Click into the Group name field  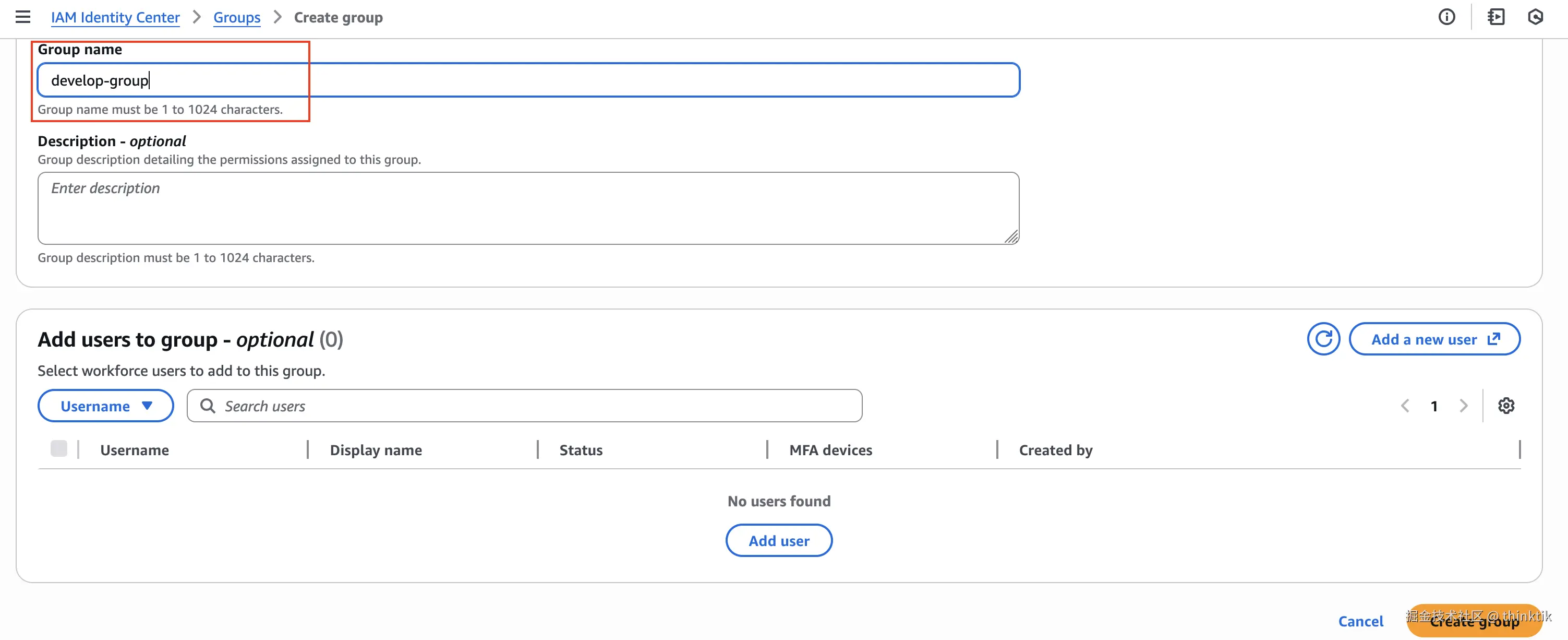point(528,80)
